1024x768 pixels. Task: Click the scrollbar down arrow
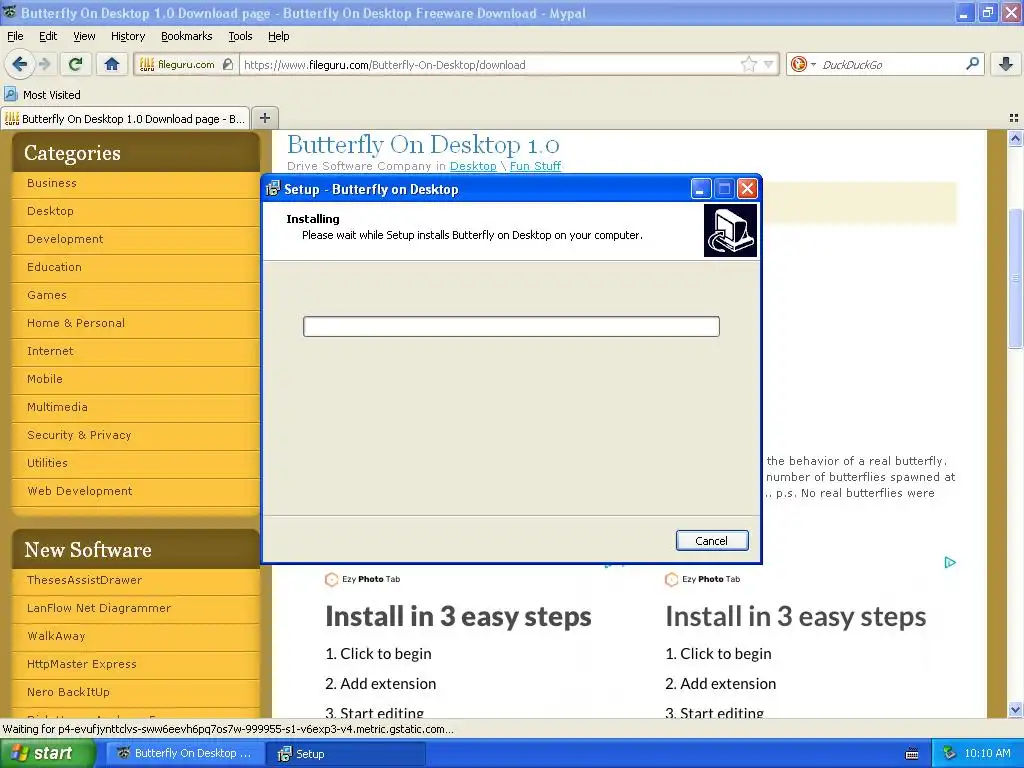(x=1015, y=710)
